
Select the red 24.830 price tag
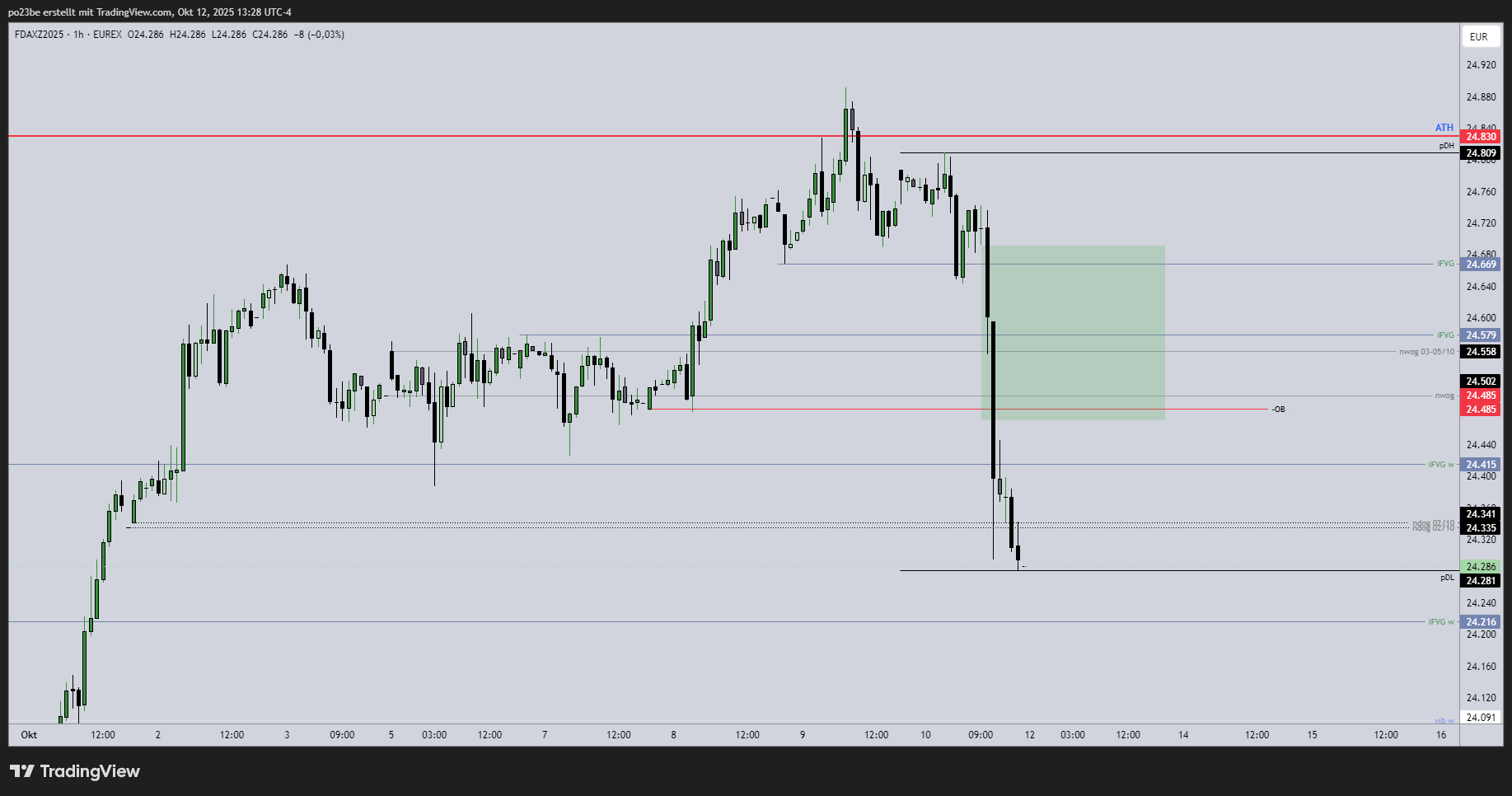(1481, 137)
